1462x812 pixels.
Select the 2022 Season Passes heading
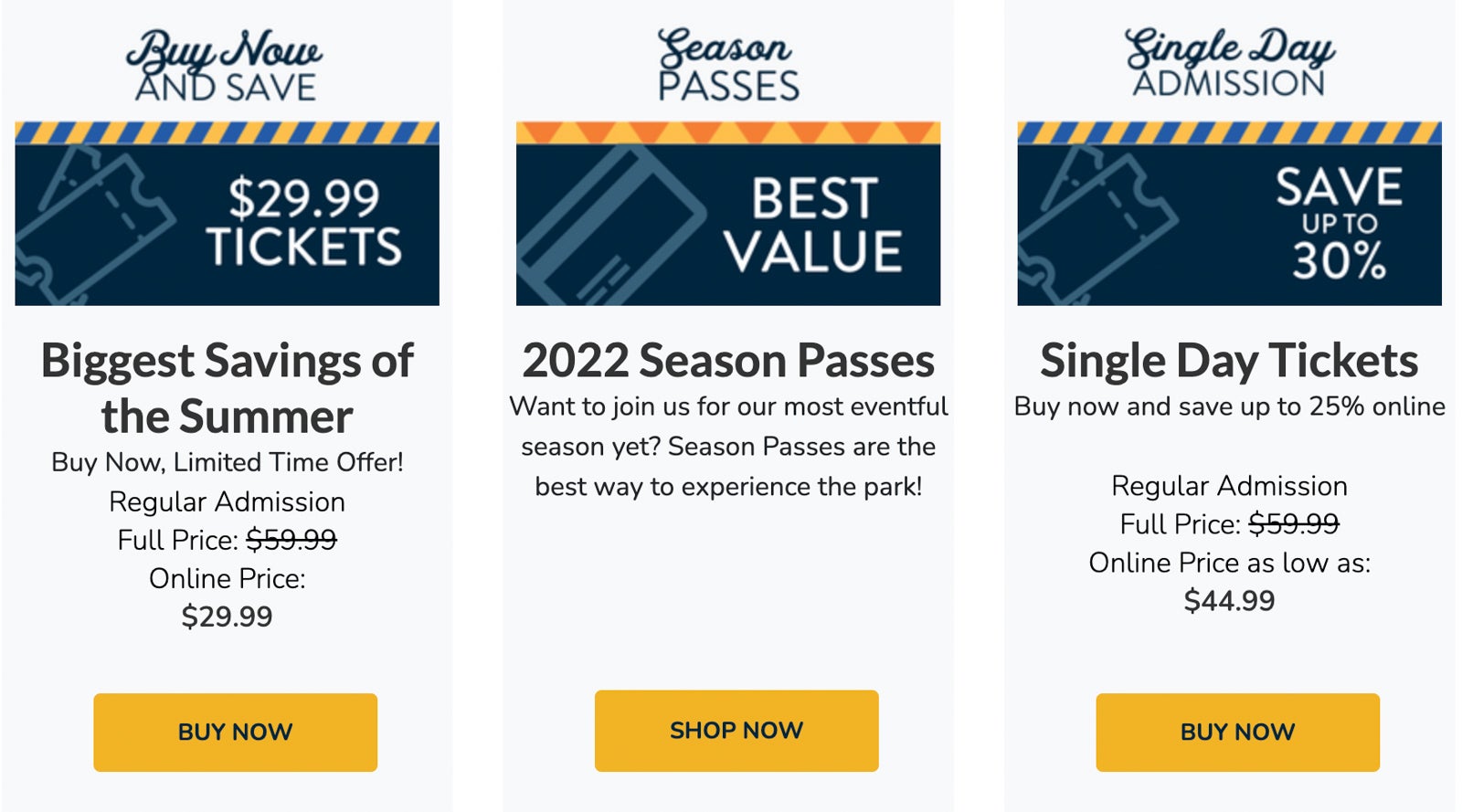coord(728,360)
